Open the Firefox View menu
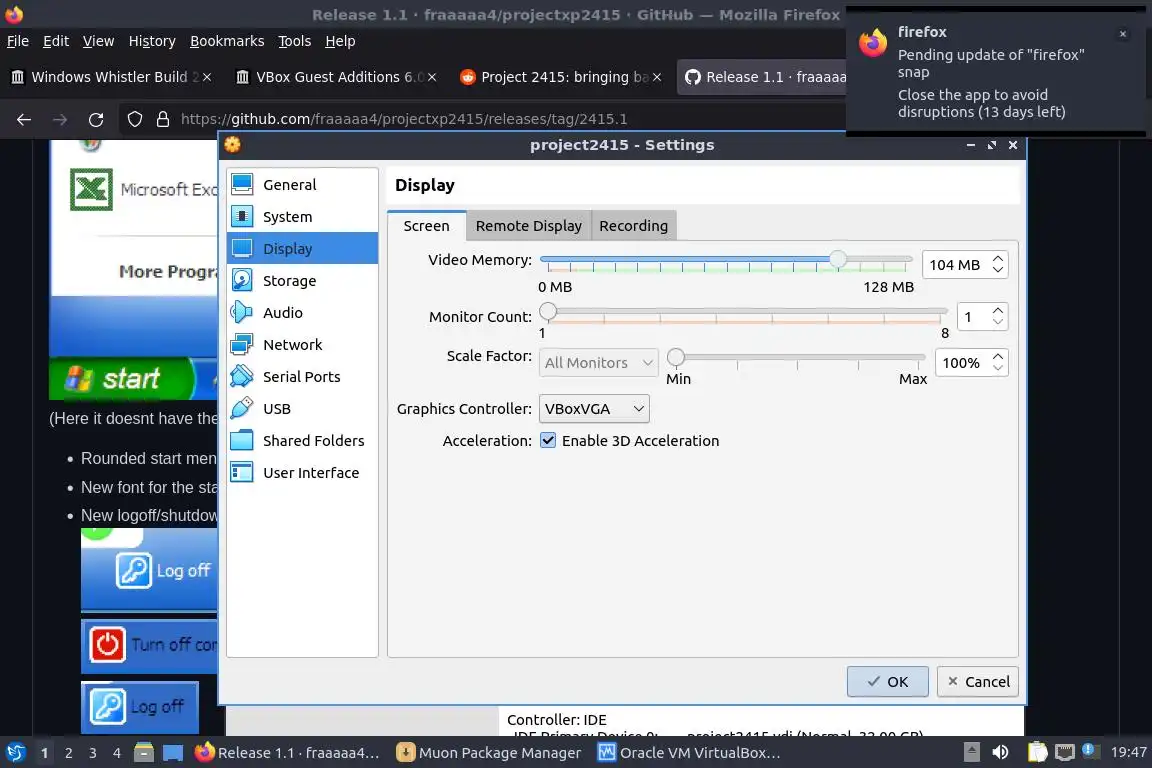Viewport: 1152px width, 768px height. click(x=98, y=41)
